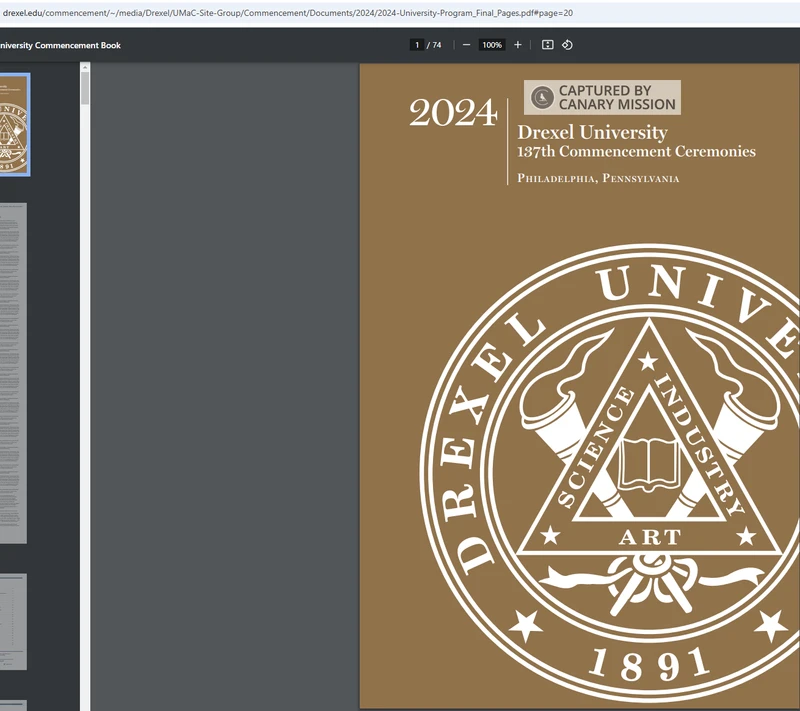Zoom in with the plus button

point(517,45)
